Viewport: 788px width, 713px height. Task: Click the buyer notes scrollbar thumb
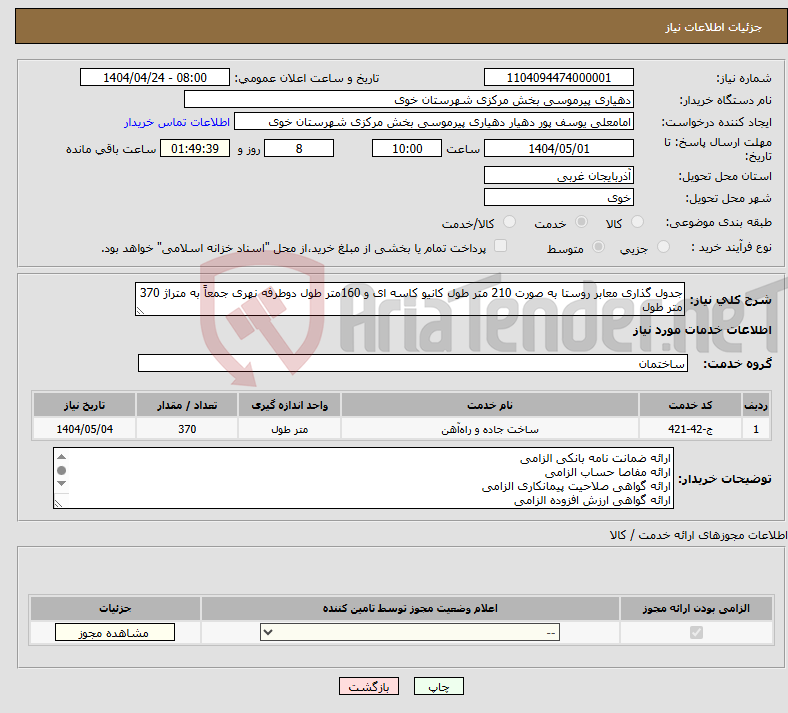[x=61, y=470]
